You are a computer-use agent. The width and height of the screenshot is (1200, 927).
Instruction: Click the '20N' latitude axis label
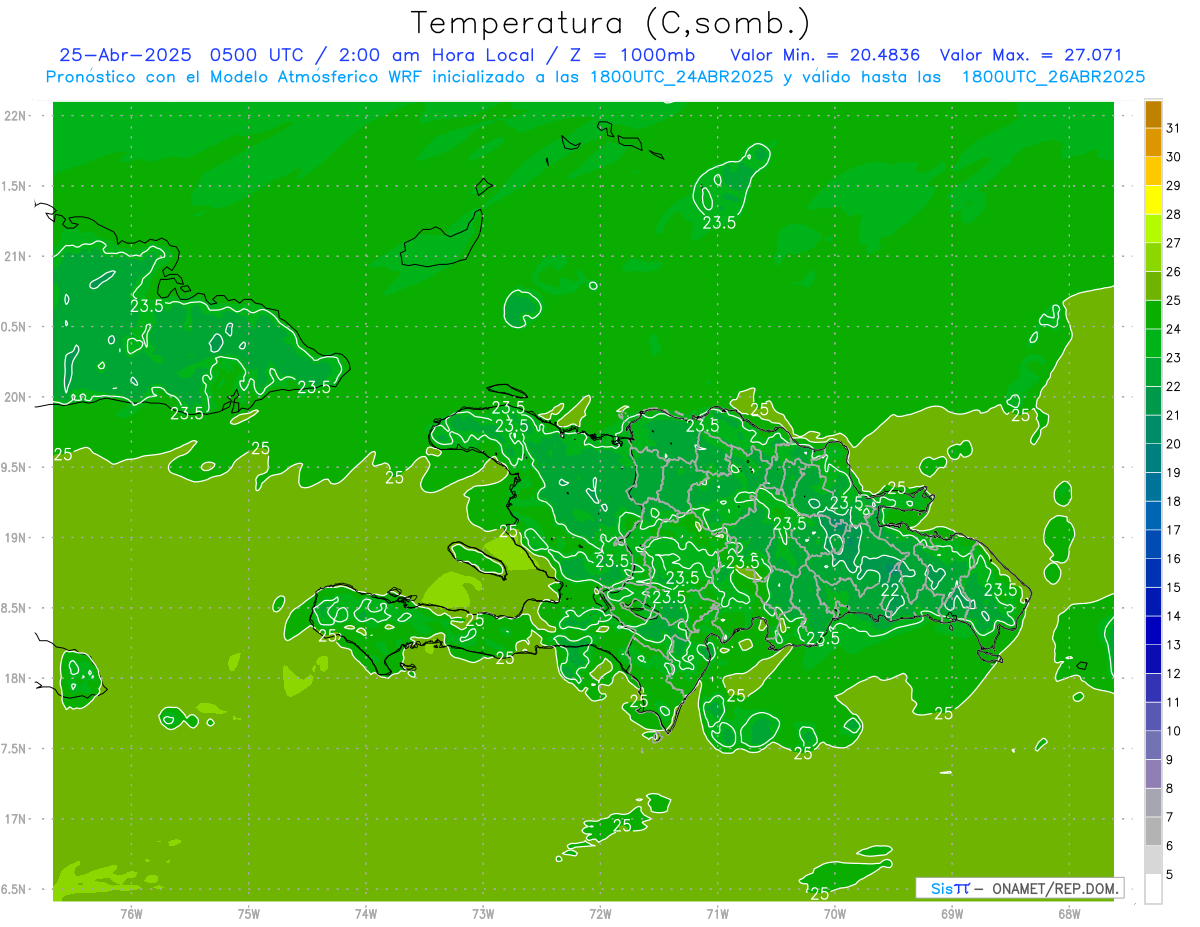point(15,397)
